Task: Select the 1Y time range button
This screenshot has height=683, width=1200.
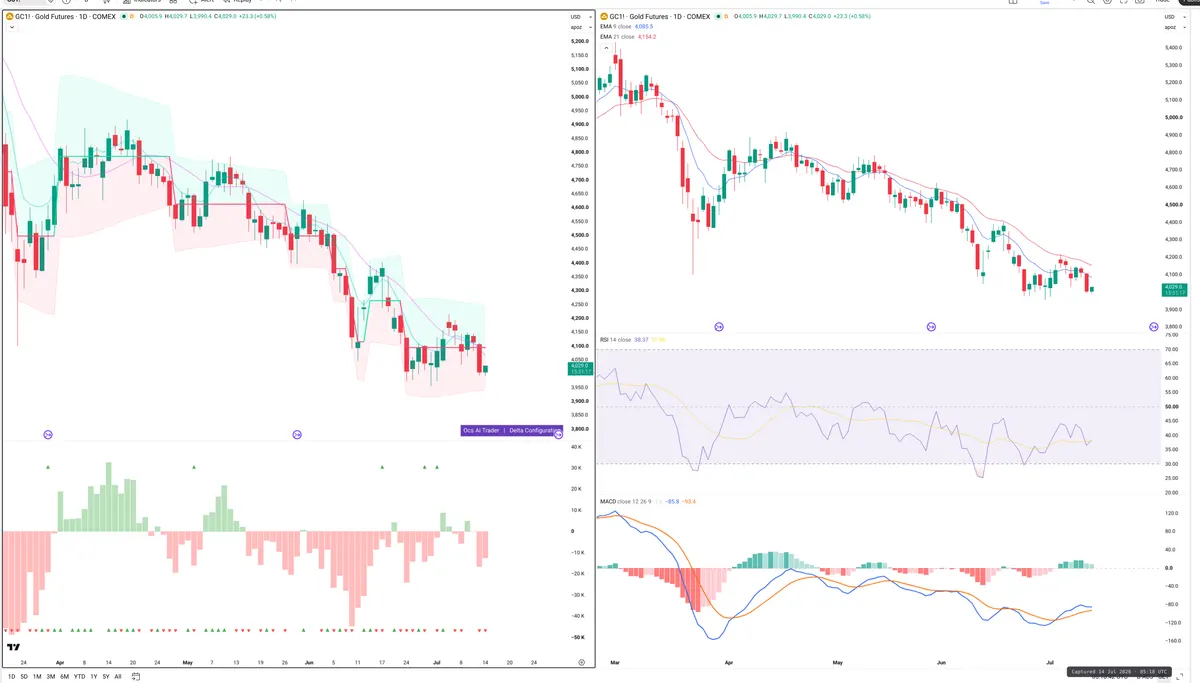Action: (x=94, y=677)
